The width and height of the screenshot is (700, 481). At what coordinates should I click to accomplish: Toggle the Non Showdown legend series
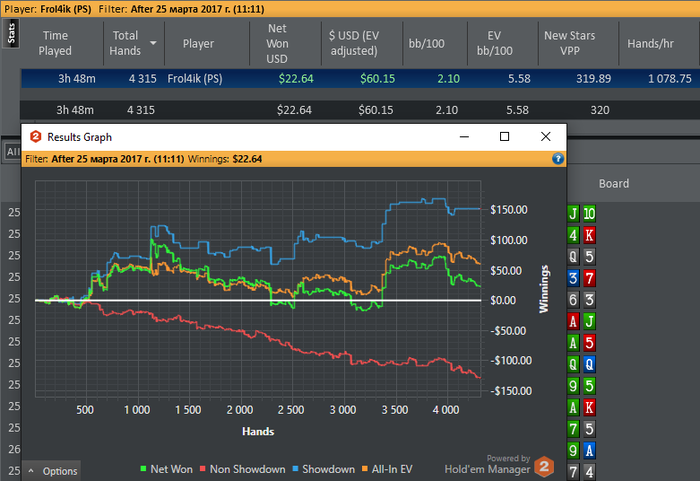(x=242, y=469)
